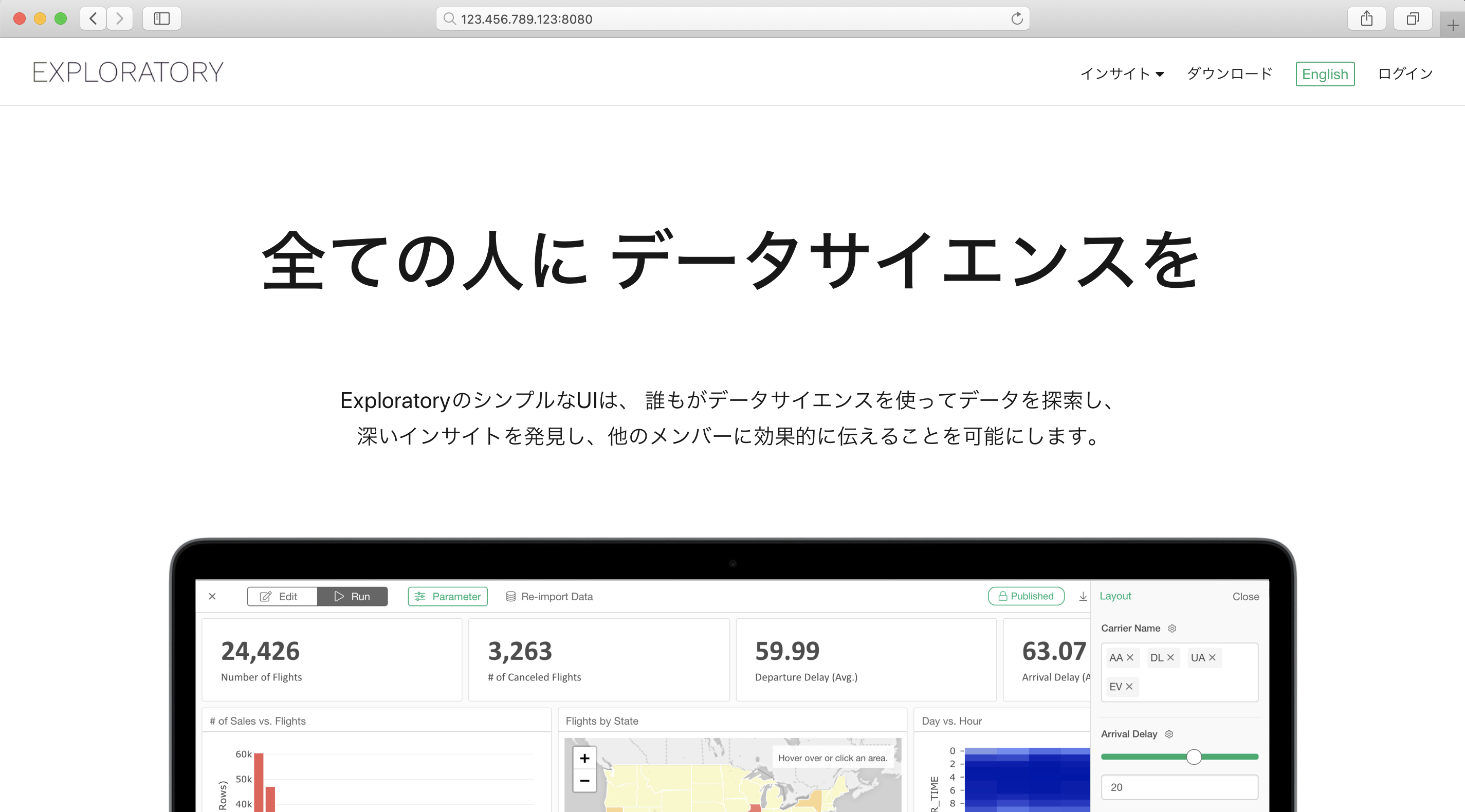Click the 3,263 Canceled Flights card
The image size is (1465, 812).
(599, 659)
